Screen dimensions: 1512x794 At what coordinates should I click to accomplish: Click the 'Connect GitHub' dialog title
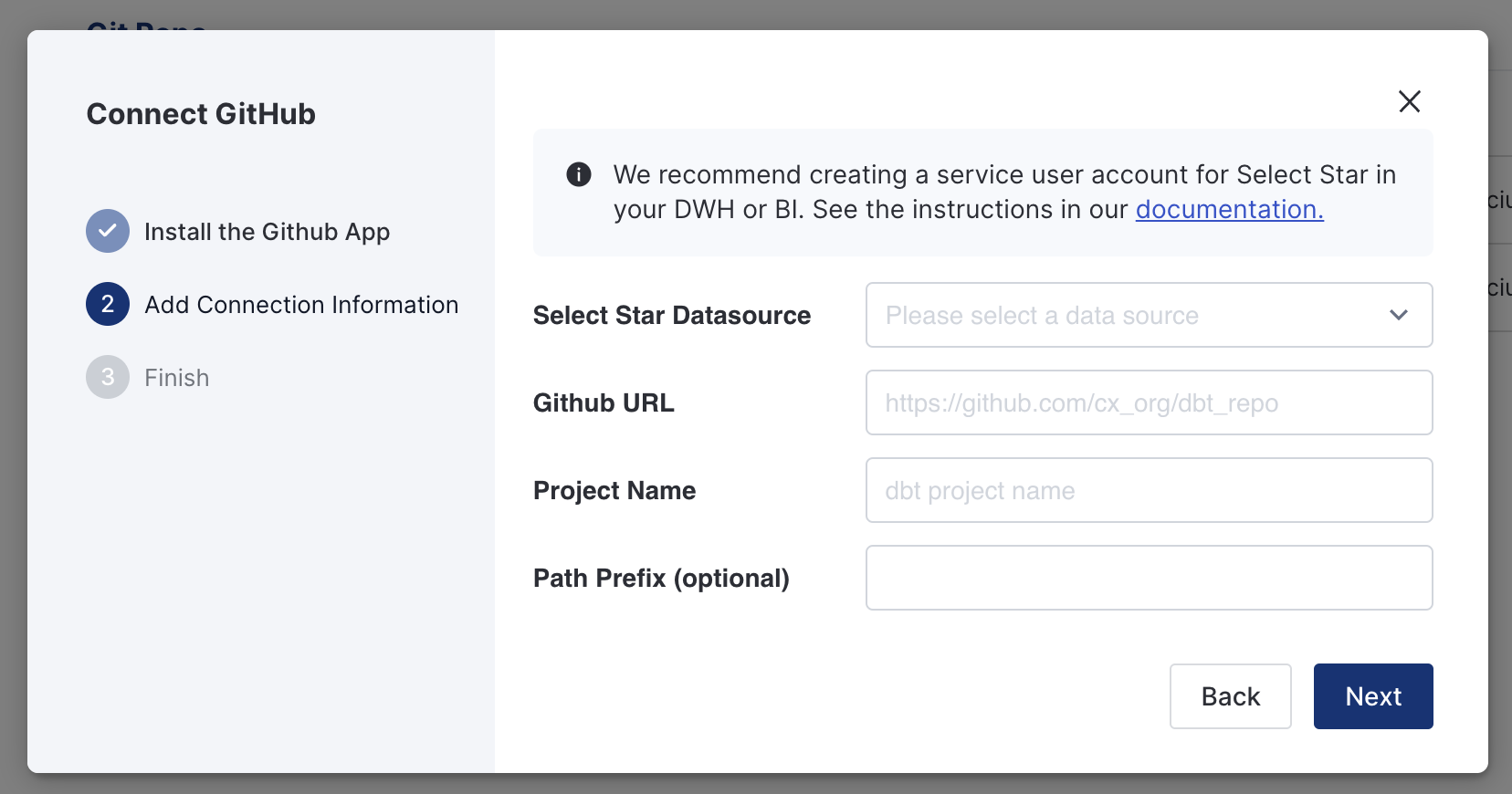click(x=201, y=114)
